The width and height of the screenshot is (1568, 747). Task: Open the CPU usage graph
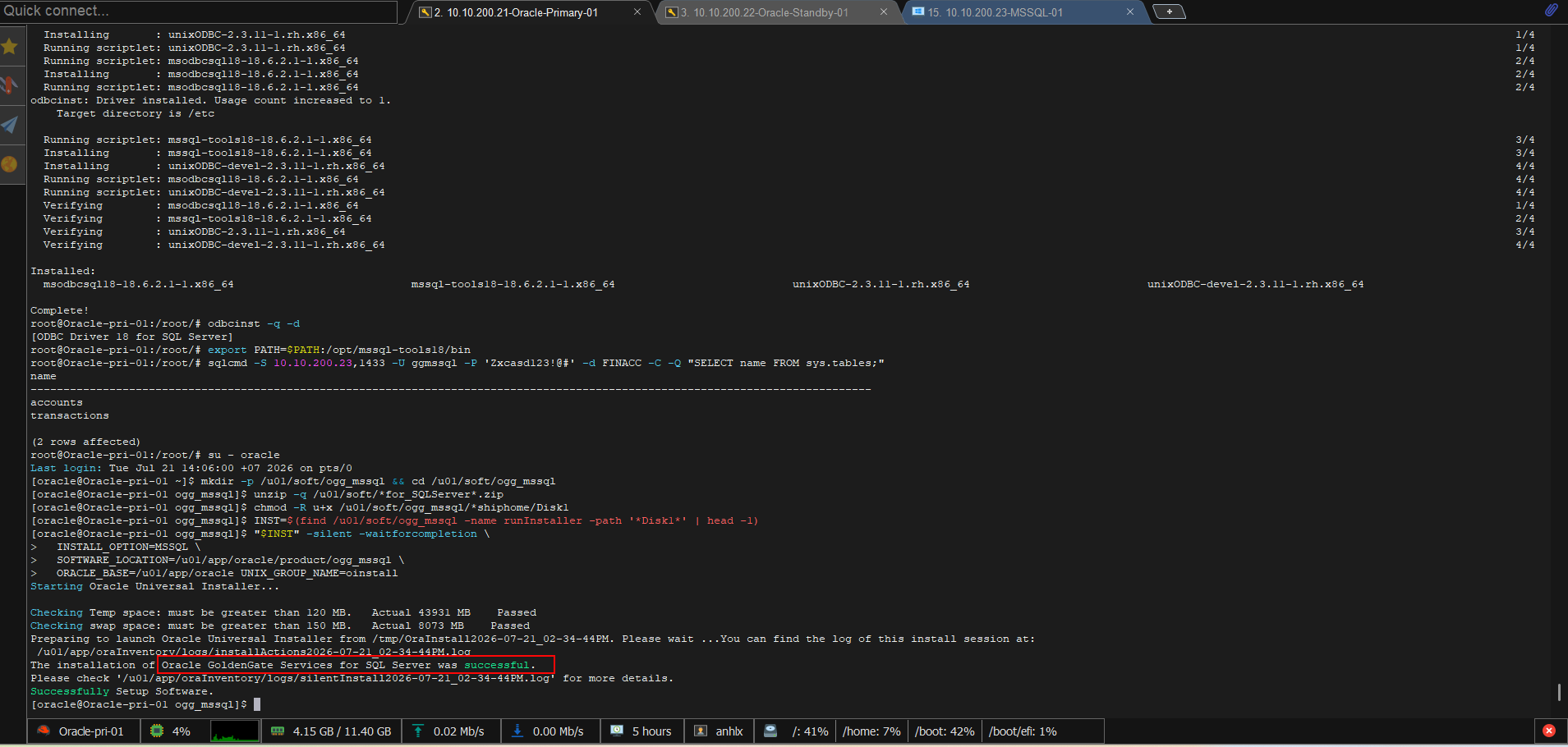(x=235, y=731)
